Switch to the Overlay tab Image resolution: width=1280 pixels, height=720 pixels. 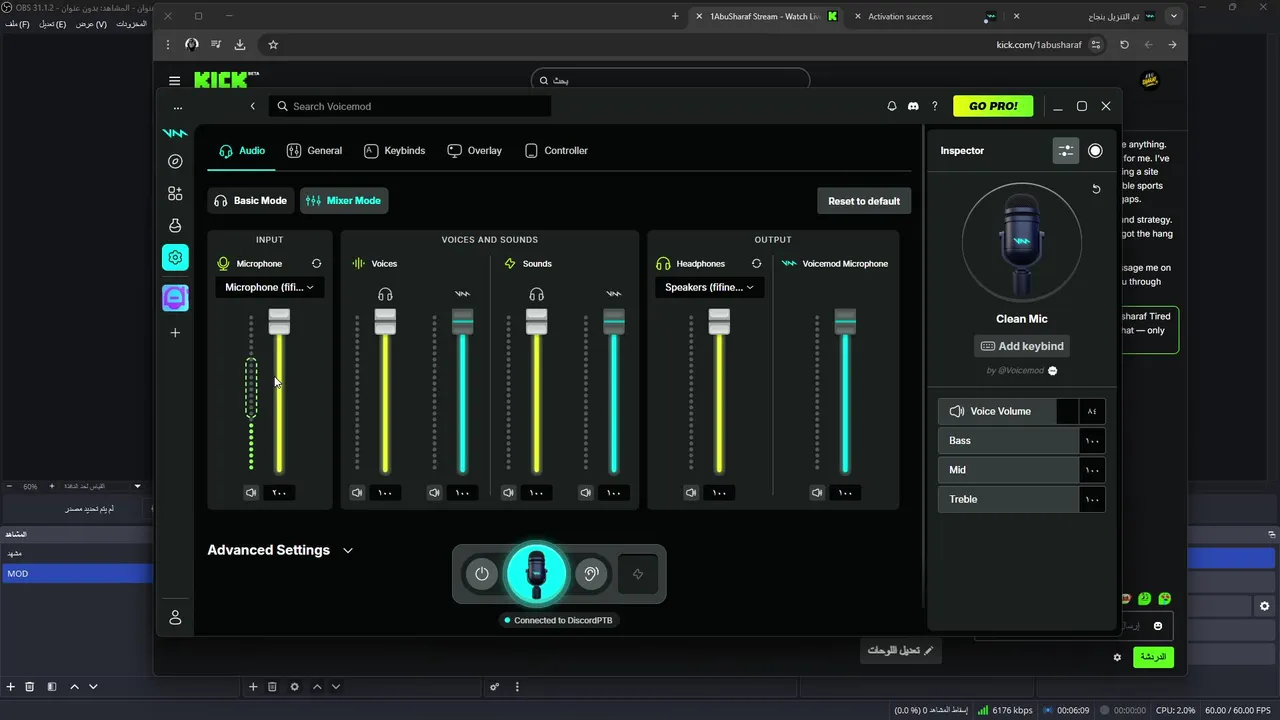(x=474, y=151)
